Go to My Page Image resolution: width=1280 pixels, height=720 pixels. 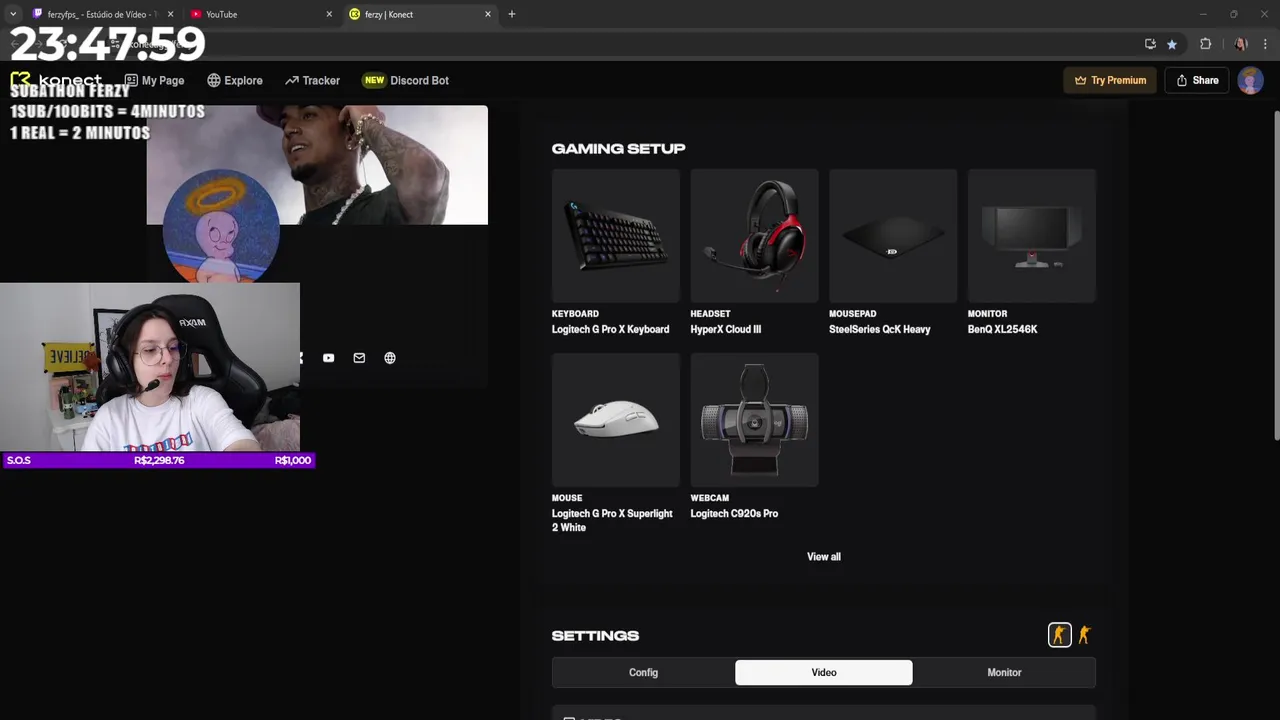[154, 80]
